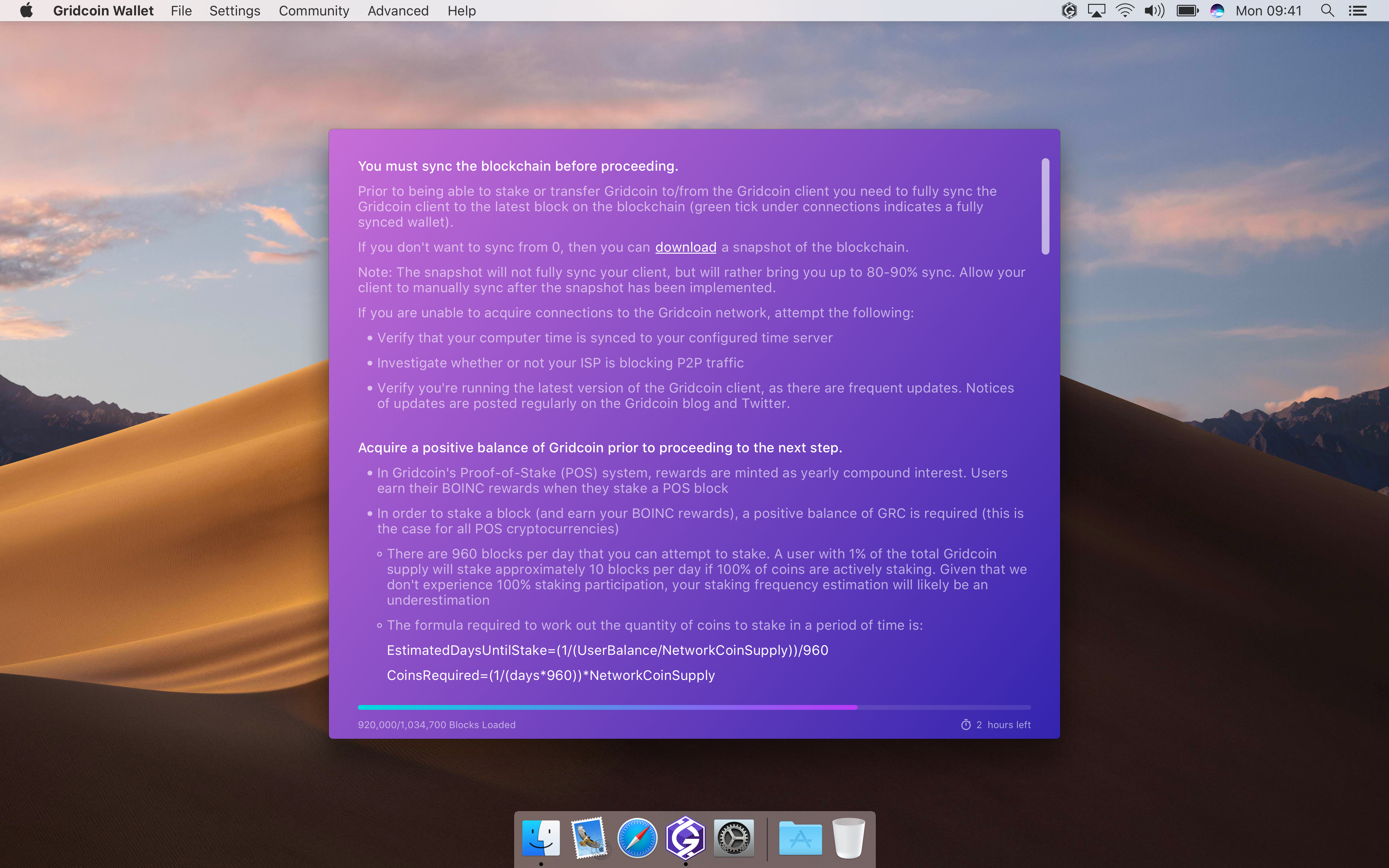
Task: Click the blocks loaded progress bar
Action: tap(694, 707)
